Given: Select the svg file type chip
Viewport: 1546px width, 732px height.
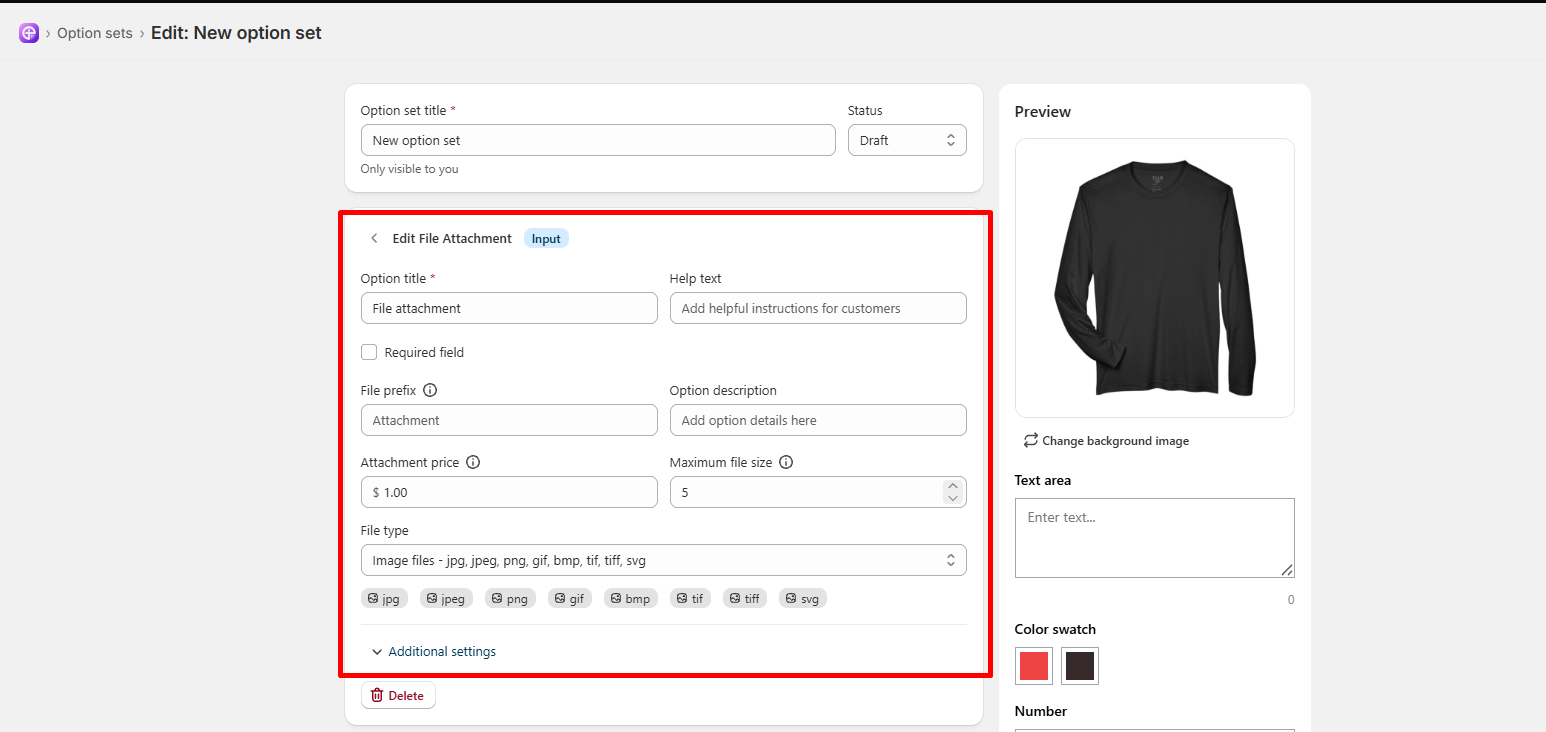Looking at the screenshot, I should coord(803,599).
